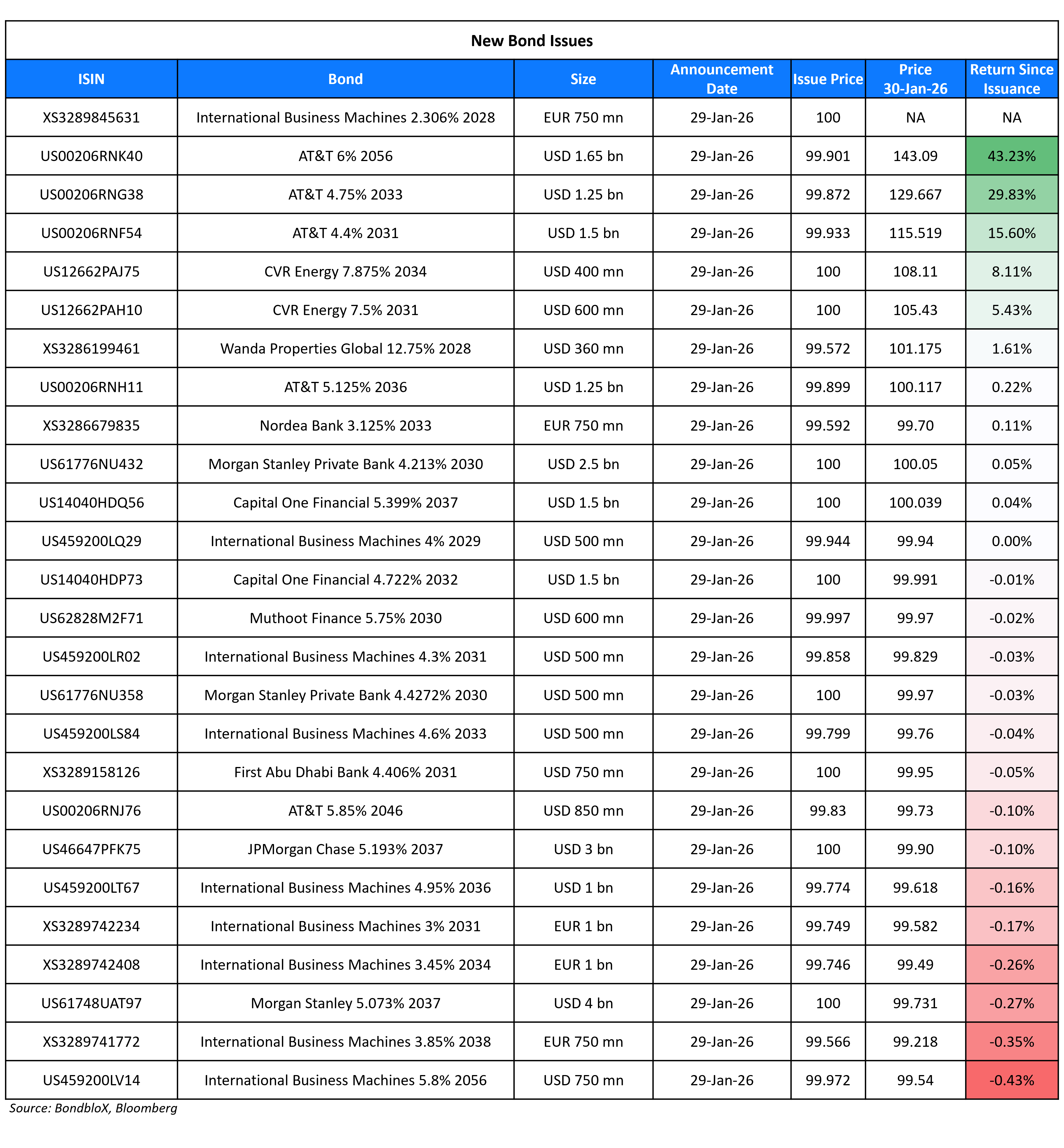Click the New Bond Issues title
The height and width of the screenshot is (1148, 1064).
(532, 41)
